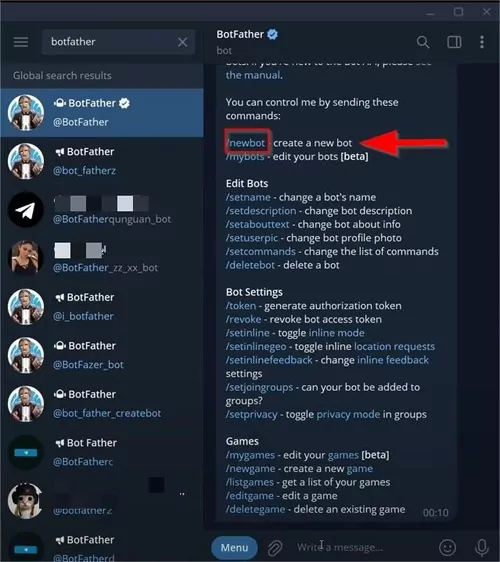This screenshot has width=500, height=562.
Task: Click the /setprivacy command link
Action: pyautogui.click(x=251, y=414)
